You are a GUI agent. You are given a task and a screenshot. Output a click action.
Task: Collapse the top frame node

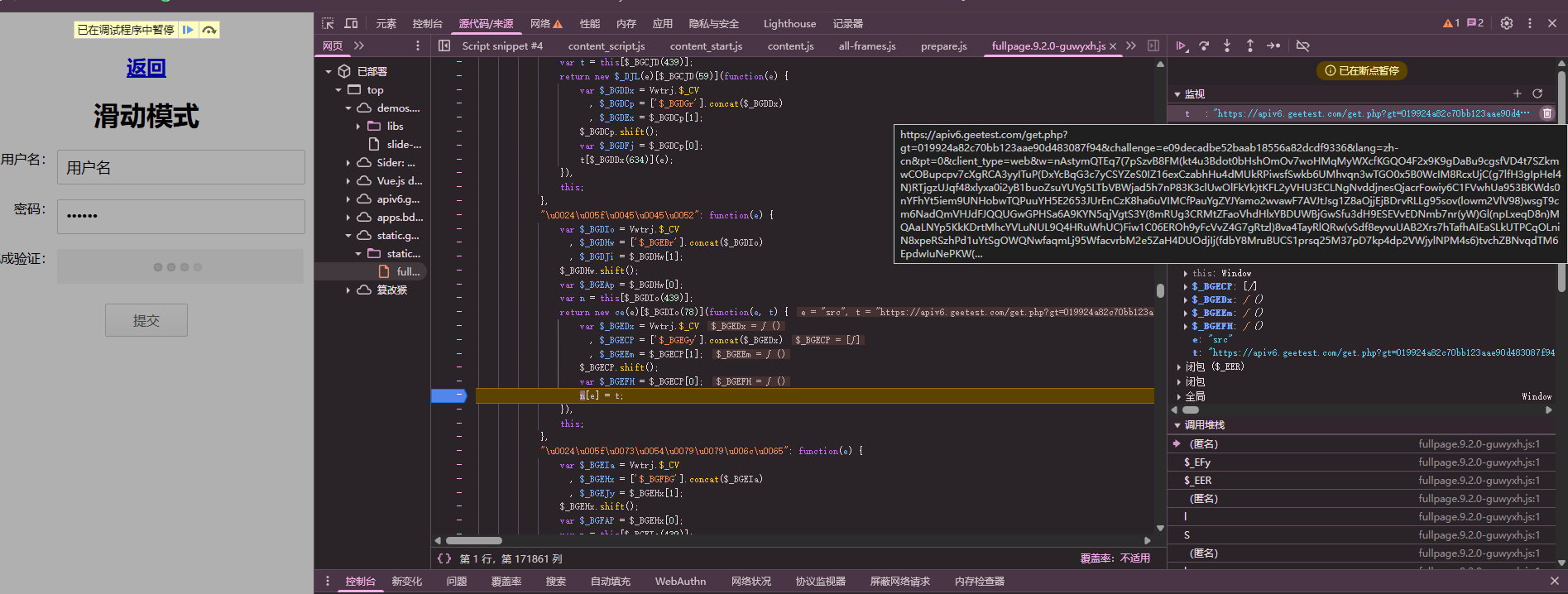pos(338,90)
